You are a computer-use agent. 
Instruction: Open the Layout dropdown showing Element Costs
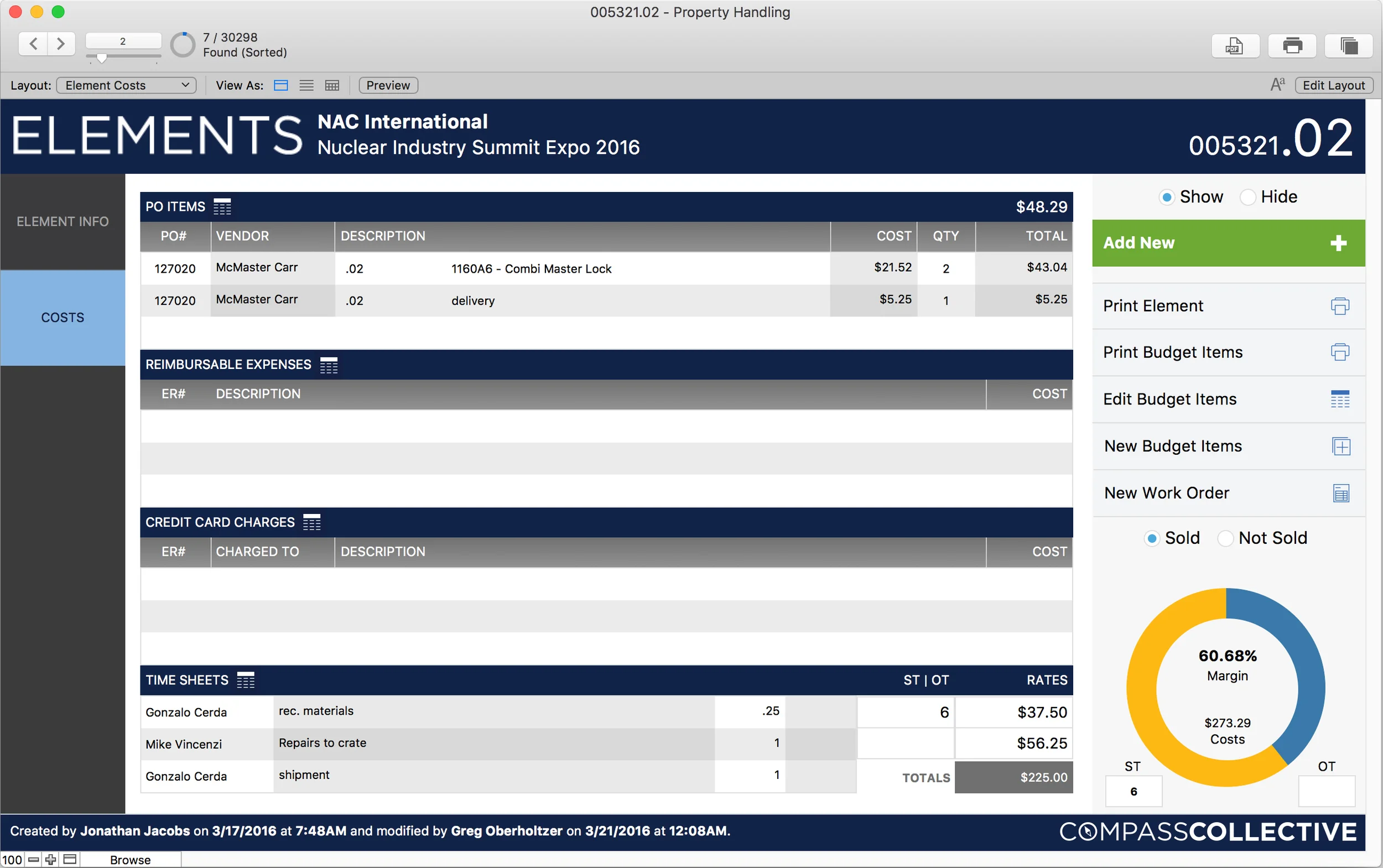[126, 86]
